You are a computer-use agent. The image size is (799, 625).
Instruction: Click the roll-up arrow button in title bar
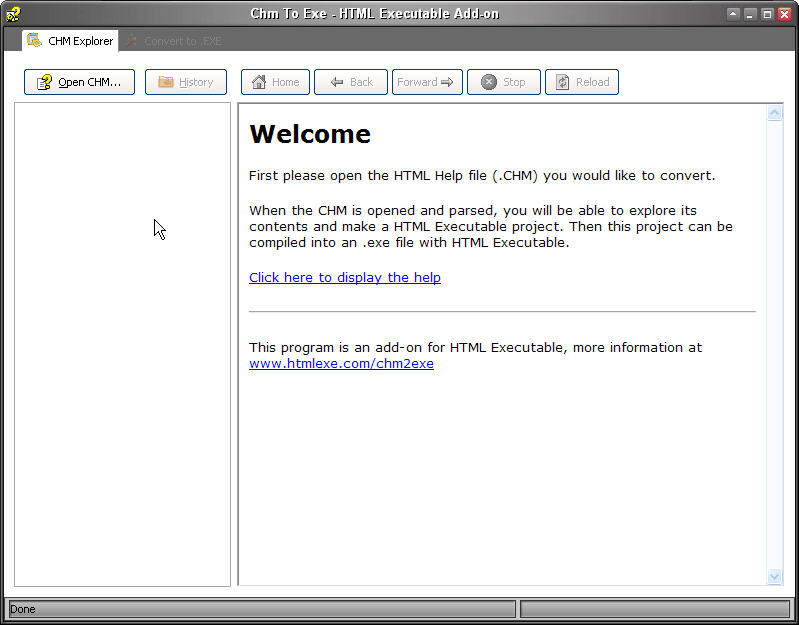tap(733, 14)
